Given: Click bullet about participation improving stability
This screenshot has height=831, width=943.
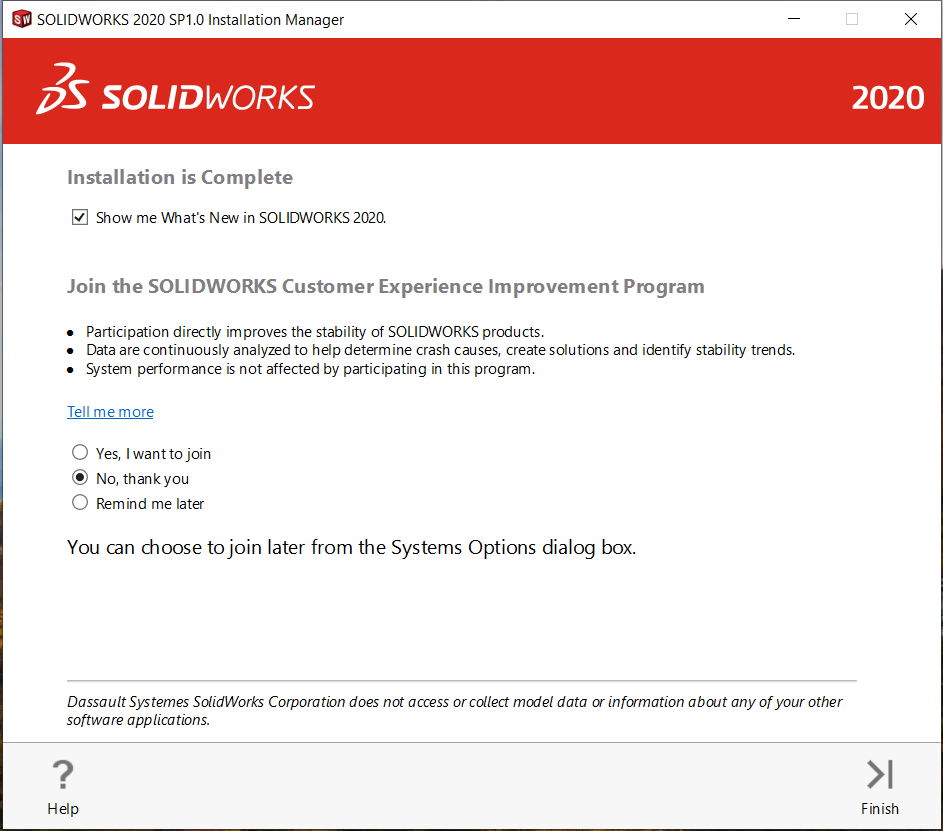Looking at the screenshot, I should (x=315, y=332).
